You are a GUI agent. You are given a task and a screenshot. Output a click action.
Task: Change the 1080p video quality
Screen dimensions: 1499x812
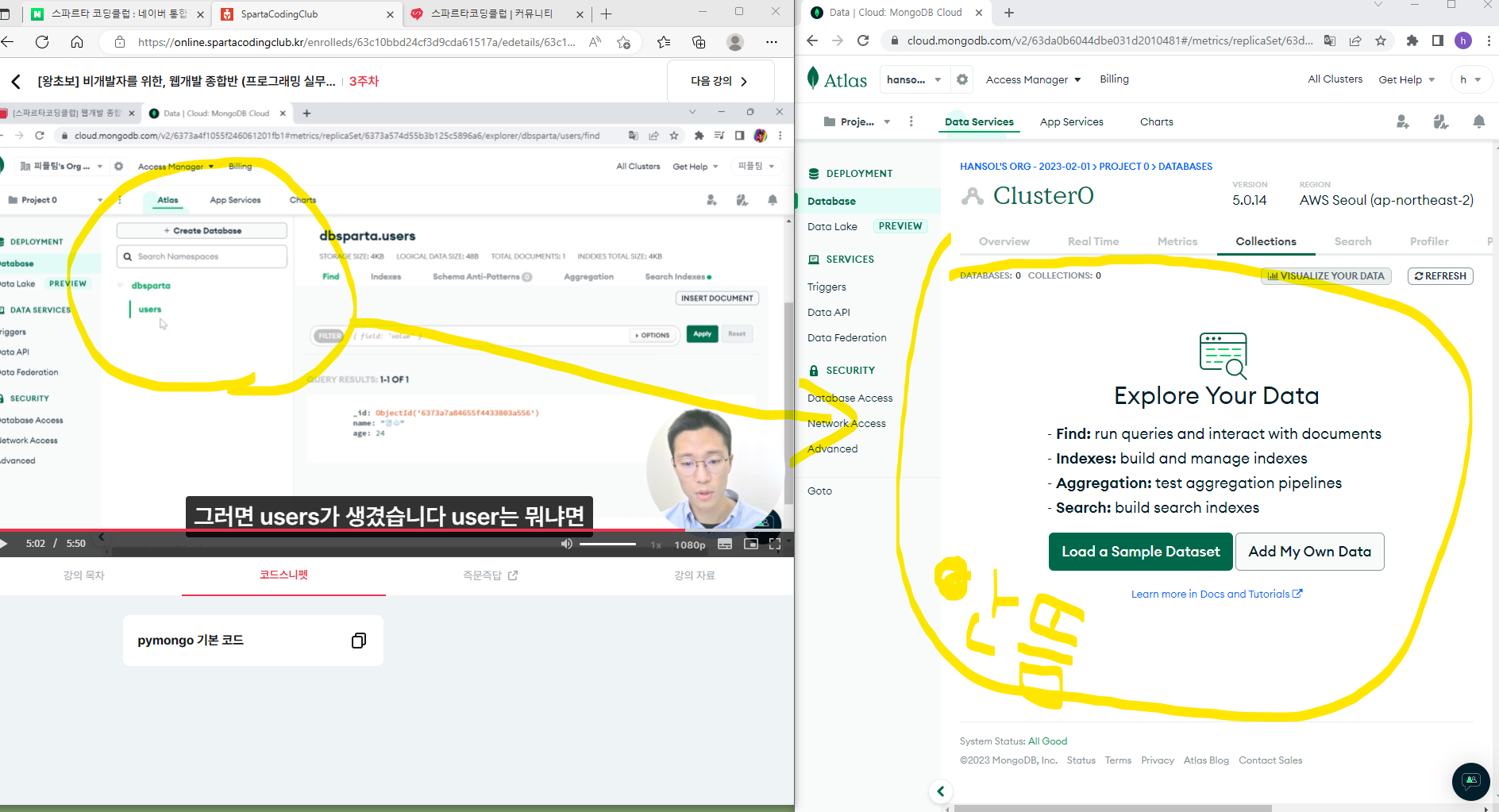(690, 545)
